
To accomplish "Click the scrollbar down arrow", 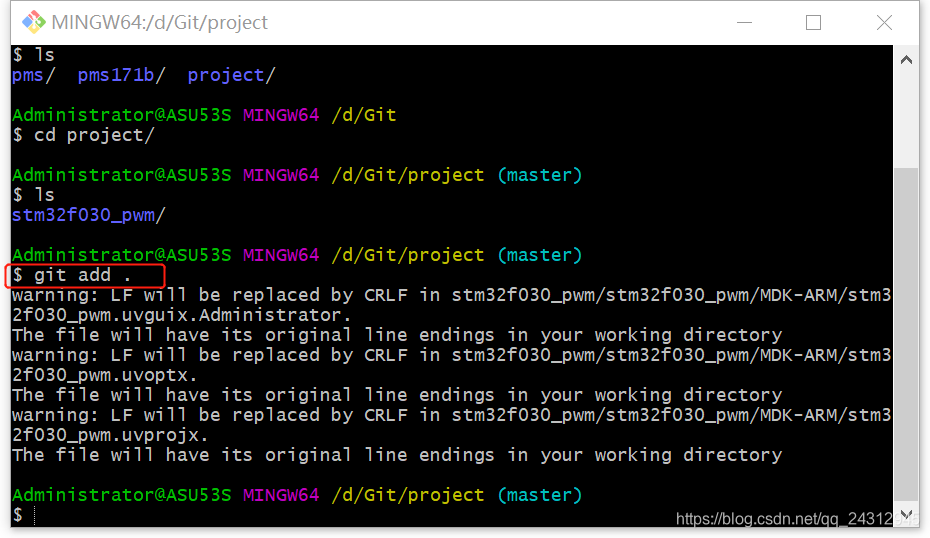I will 906,514.
